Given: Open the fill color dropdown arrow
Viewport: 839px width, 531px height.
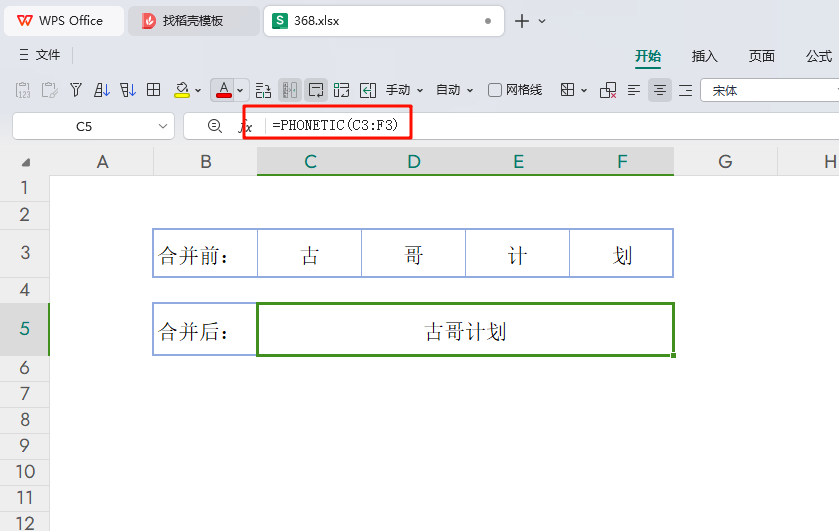Looking at the screenshot, I should point(198,90).
